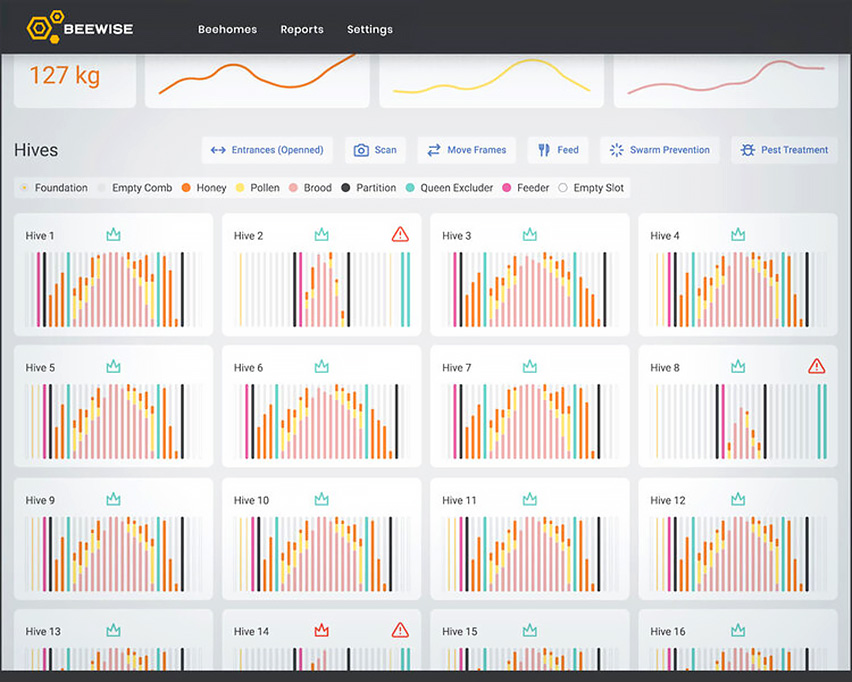Click the warning triangle on Hive 8
Image resolution: width=852 pixels, height=682 pixels.
tap(817, 366)
